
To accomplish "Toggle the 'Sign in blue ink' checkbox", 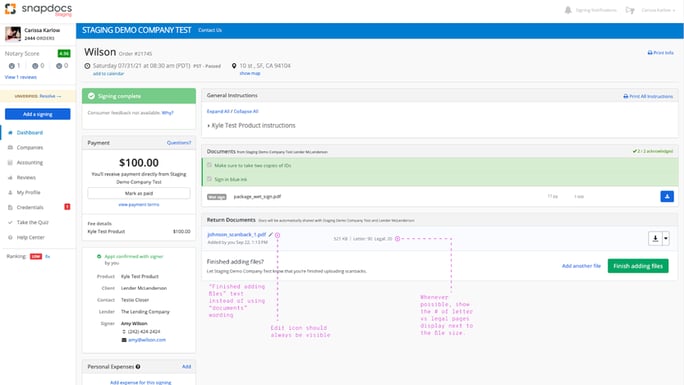I will pyautogui.click(x=209, y=179).
